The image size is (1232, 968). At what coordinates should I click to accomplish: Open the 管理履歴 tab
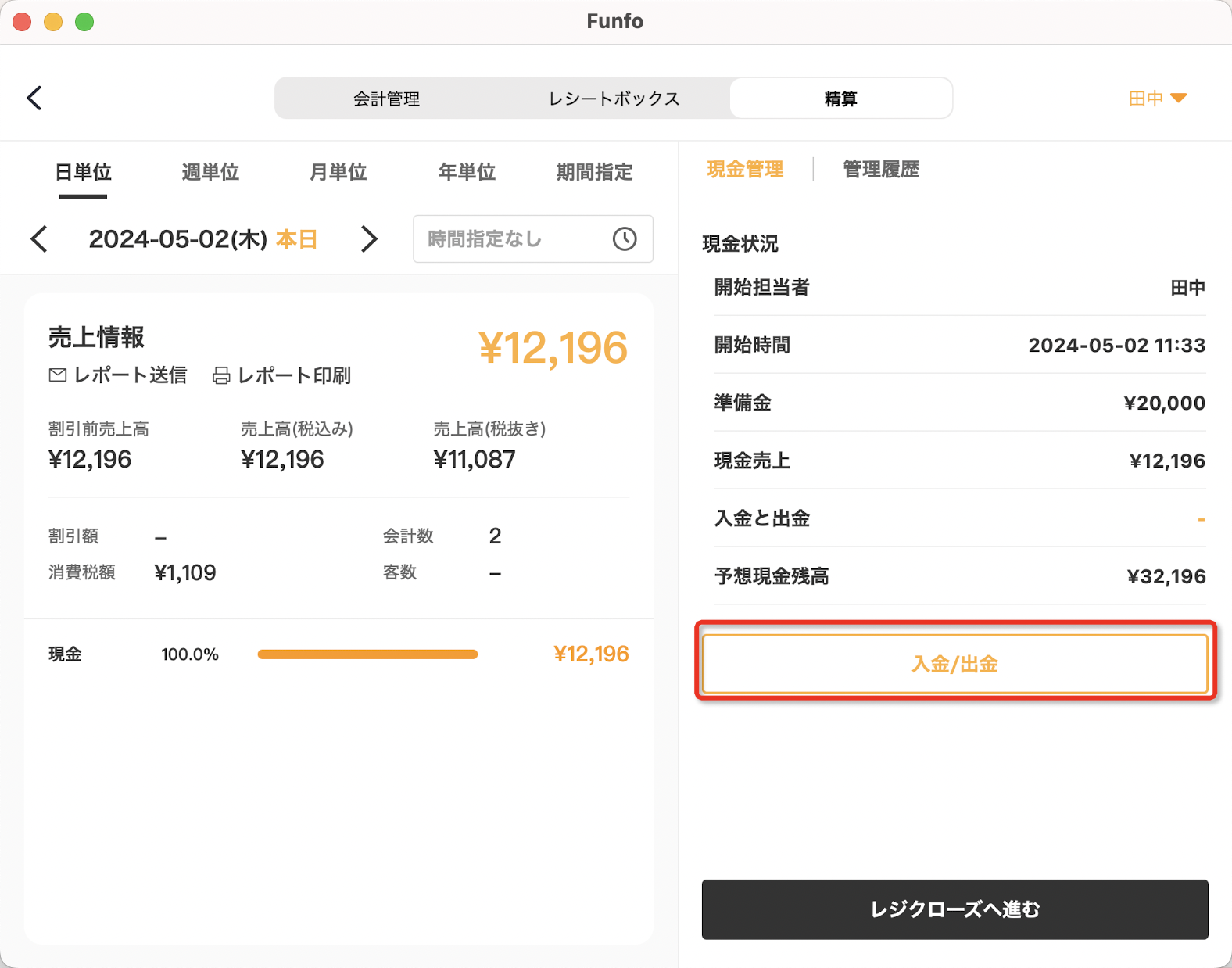881,169
